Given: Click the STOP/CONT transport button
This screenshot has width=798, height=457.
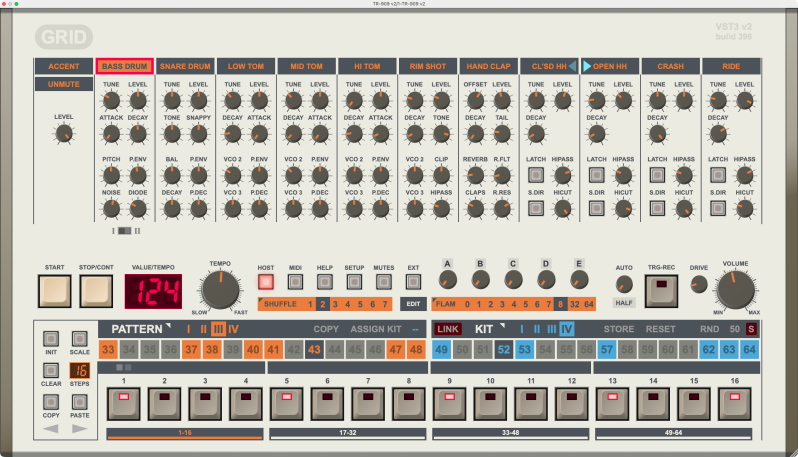Looking at the screenshot, I should (x=96, y=291).
